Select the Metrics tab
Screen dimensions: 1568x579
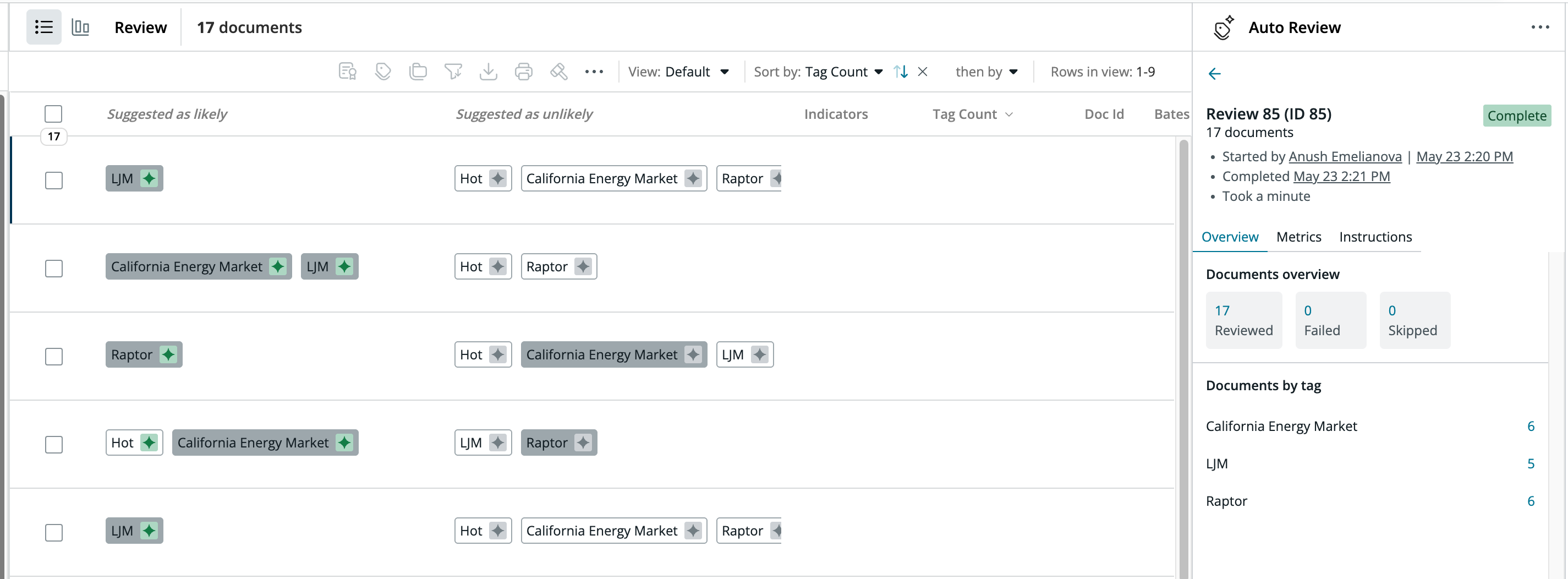click(1298, 237)
